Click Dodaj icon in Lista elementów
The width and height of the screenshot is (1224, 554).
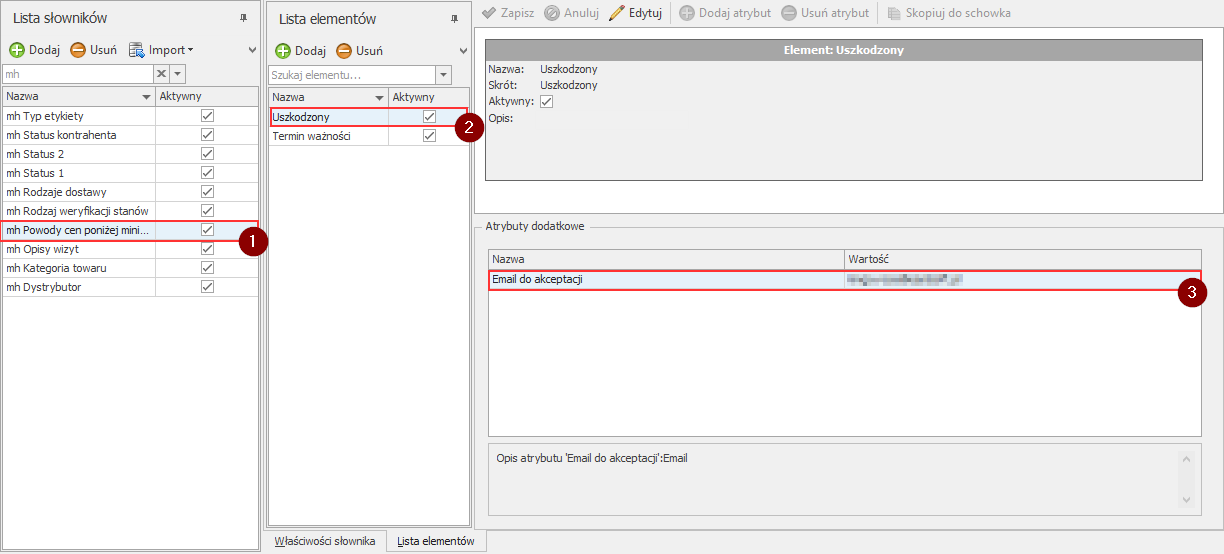point(283,51)
